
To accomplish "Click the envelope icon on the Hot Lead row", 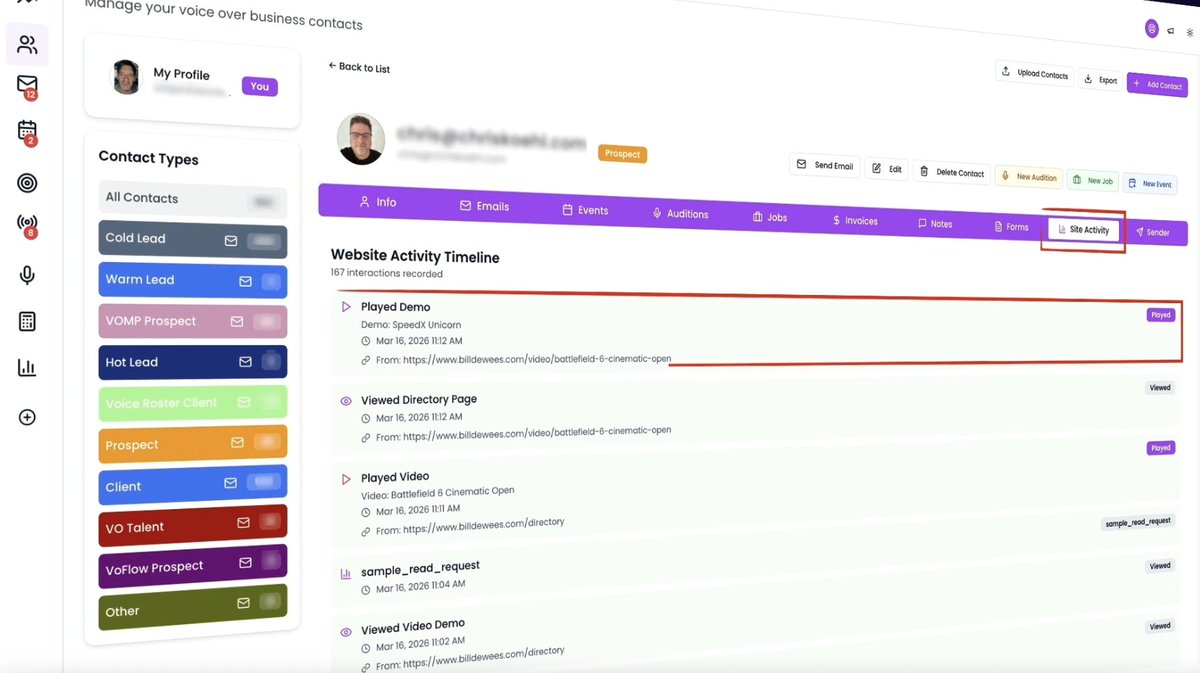I will pyautogui.click(x=245, y=362).
